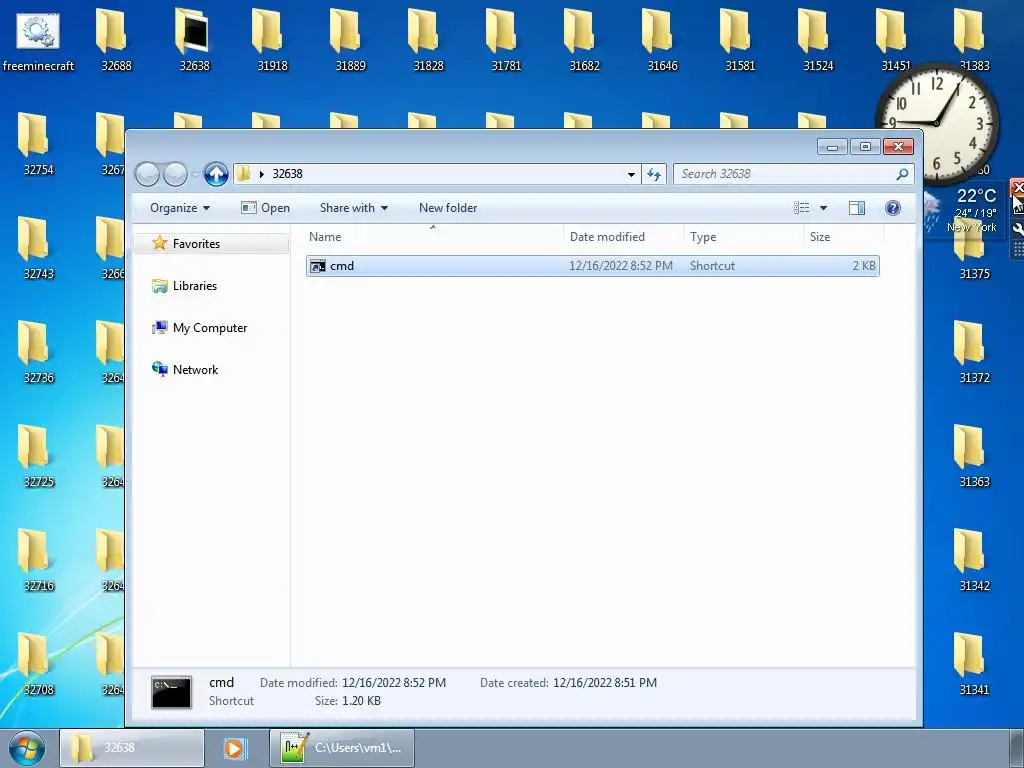Screen dimensions: 1024x768
Task: Open the view options dropdown arrow
Action: pos(824,208)
